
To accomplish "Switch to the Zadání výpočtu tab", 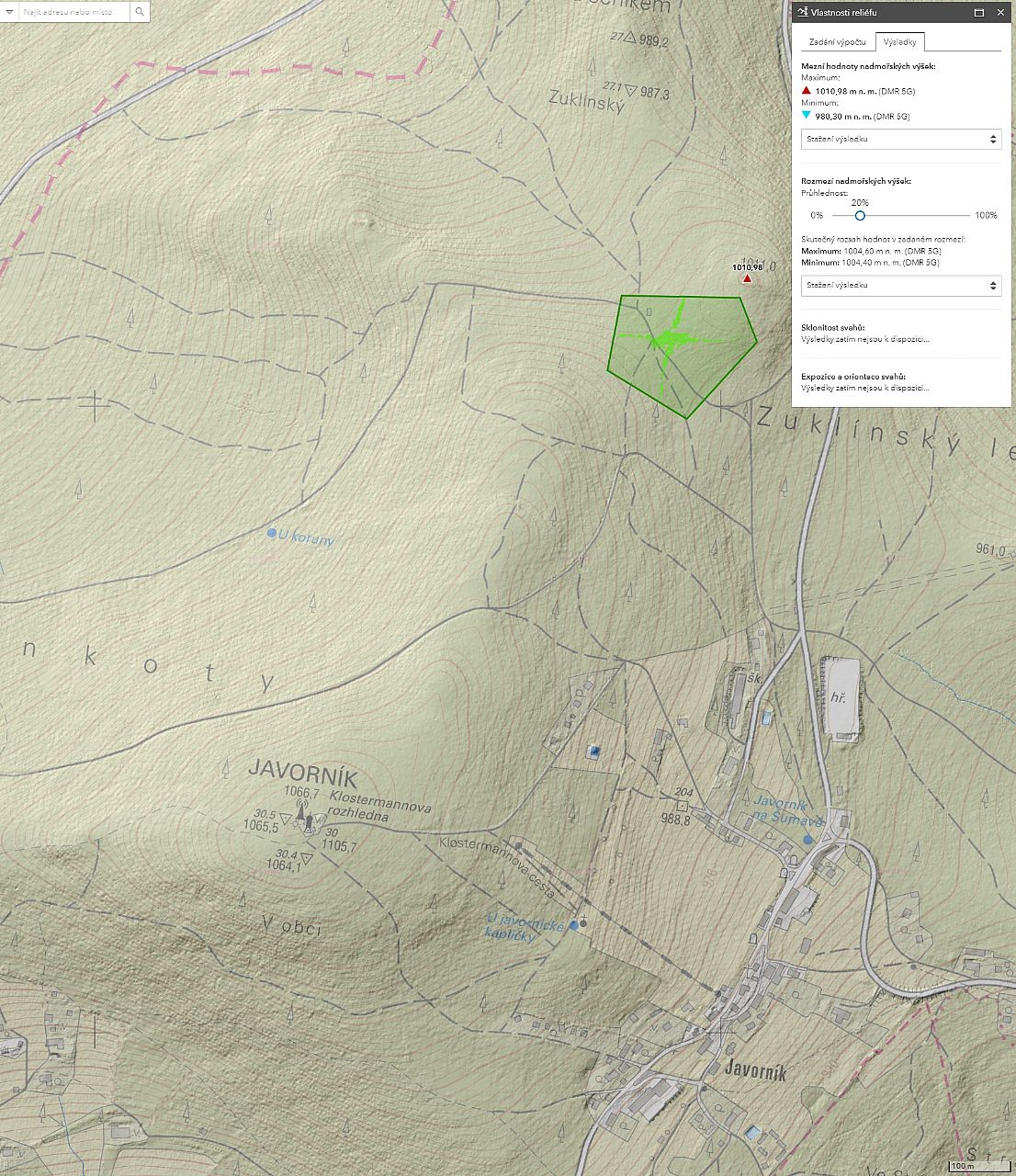I will [837, 42].
